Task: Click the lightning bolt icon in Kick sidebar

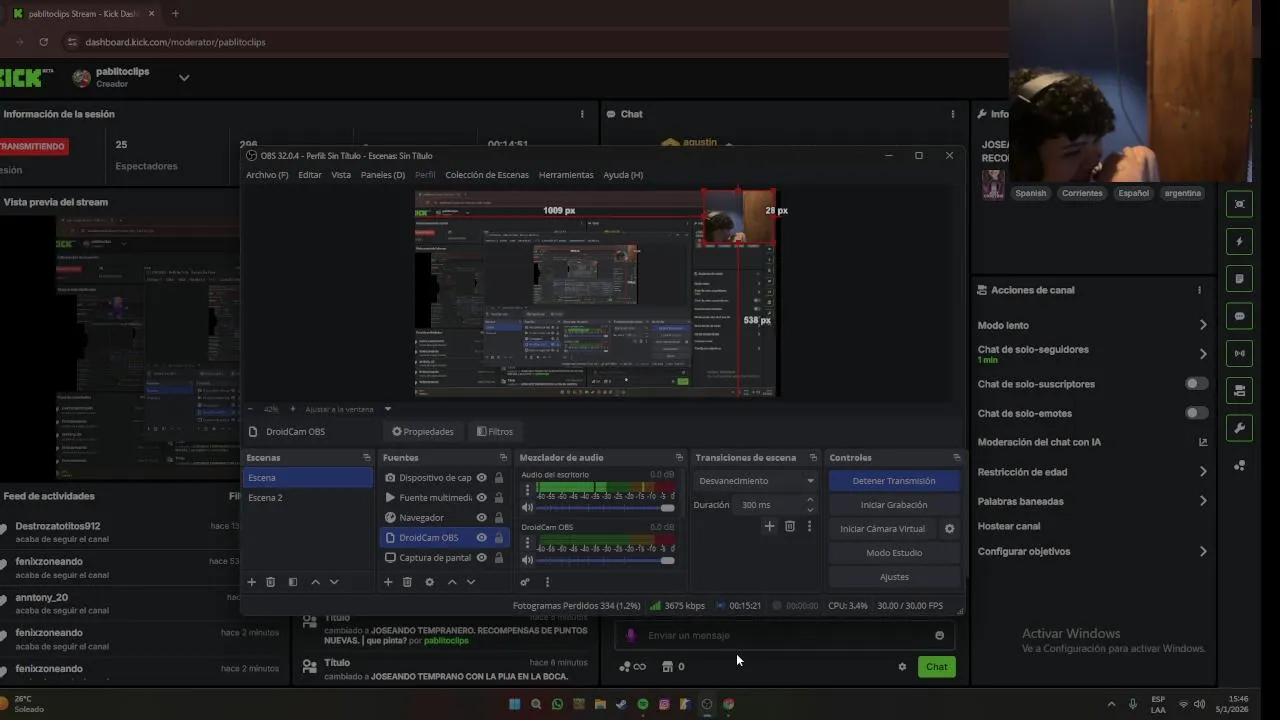Action: click(1239, 241)
